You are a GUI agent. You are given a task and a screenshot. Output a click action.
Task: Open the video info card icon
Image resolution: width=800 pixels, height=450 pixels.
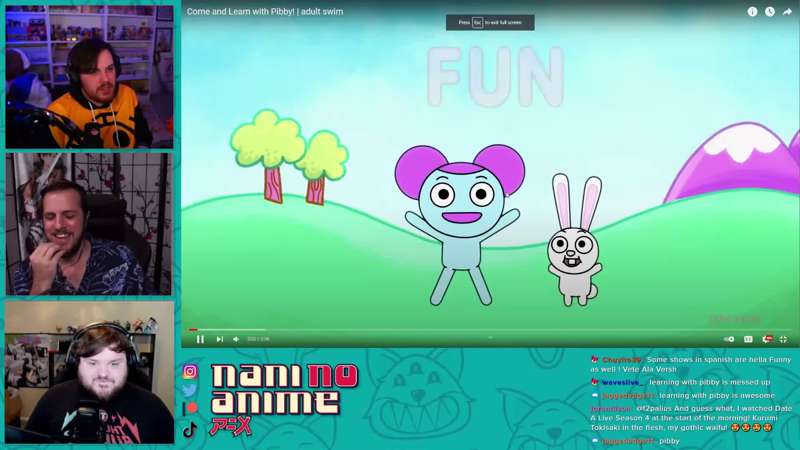tap(752, 12)
